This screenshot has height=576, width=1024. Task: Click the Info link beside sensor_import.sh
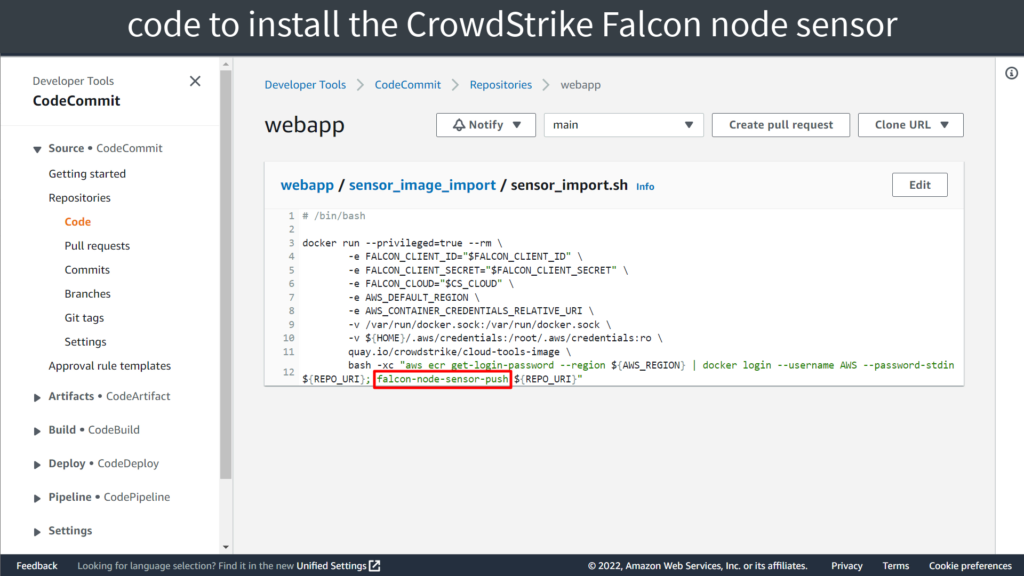[x=645, y=187]
